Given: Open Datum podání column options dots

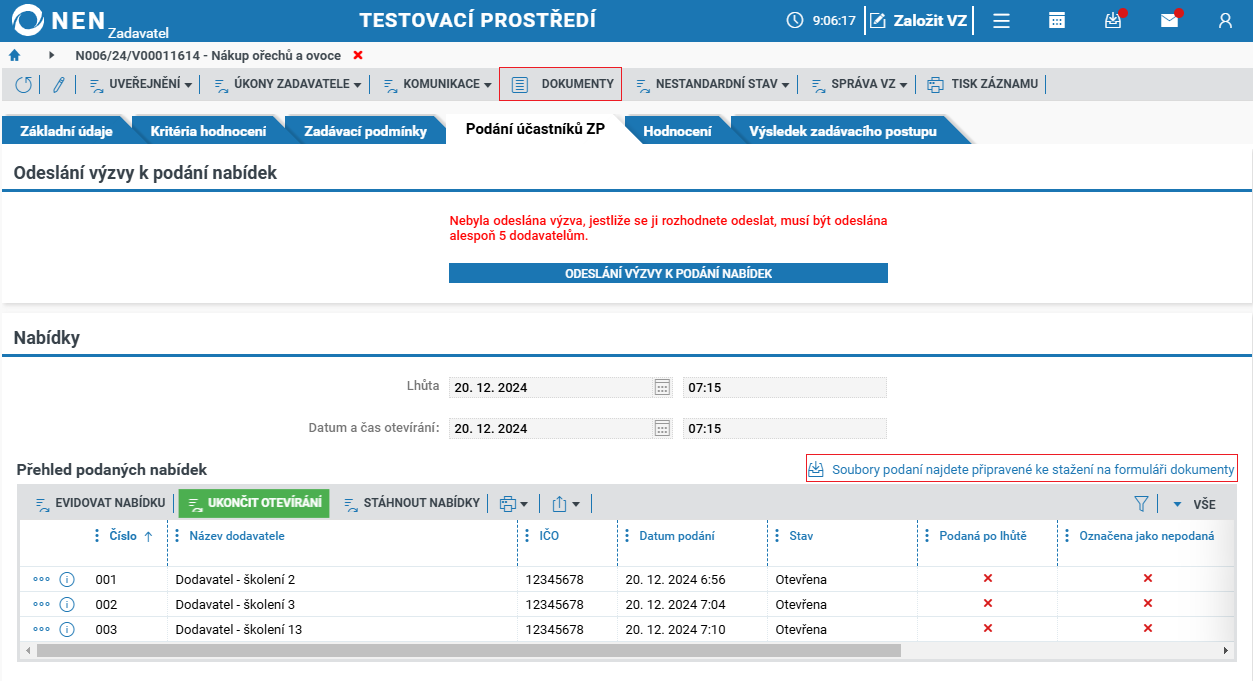Looking at the screenshot, I should click(x=627, y=536).
